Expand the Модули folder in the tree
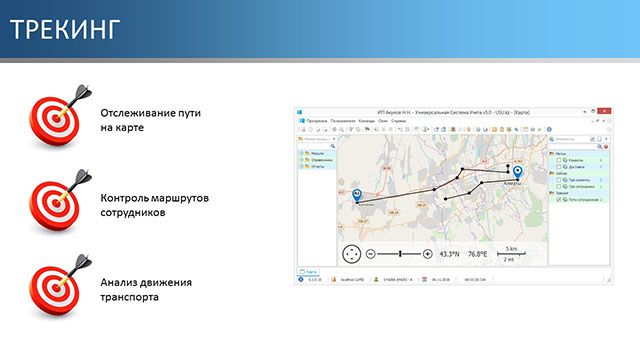 tap(302, 153)
